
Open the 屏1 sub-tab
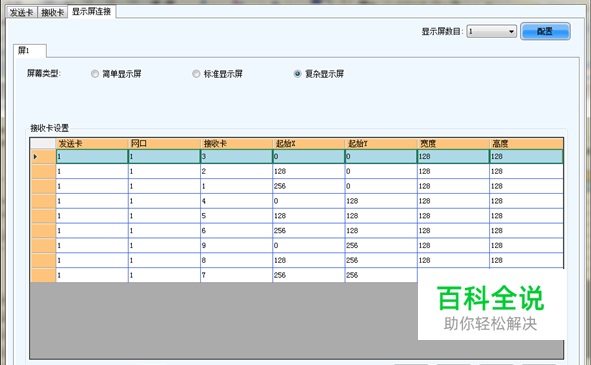point(30,51)
